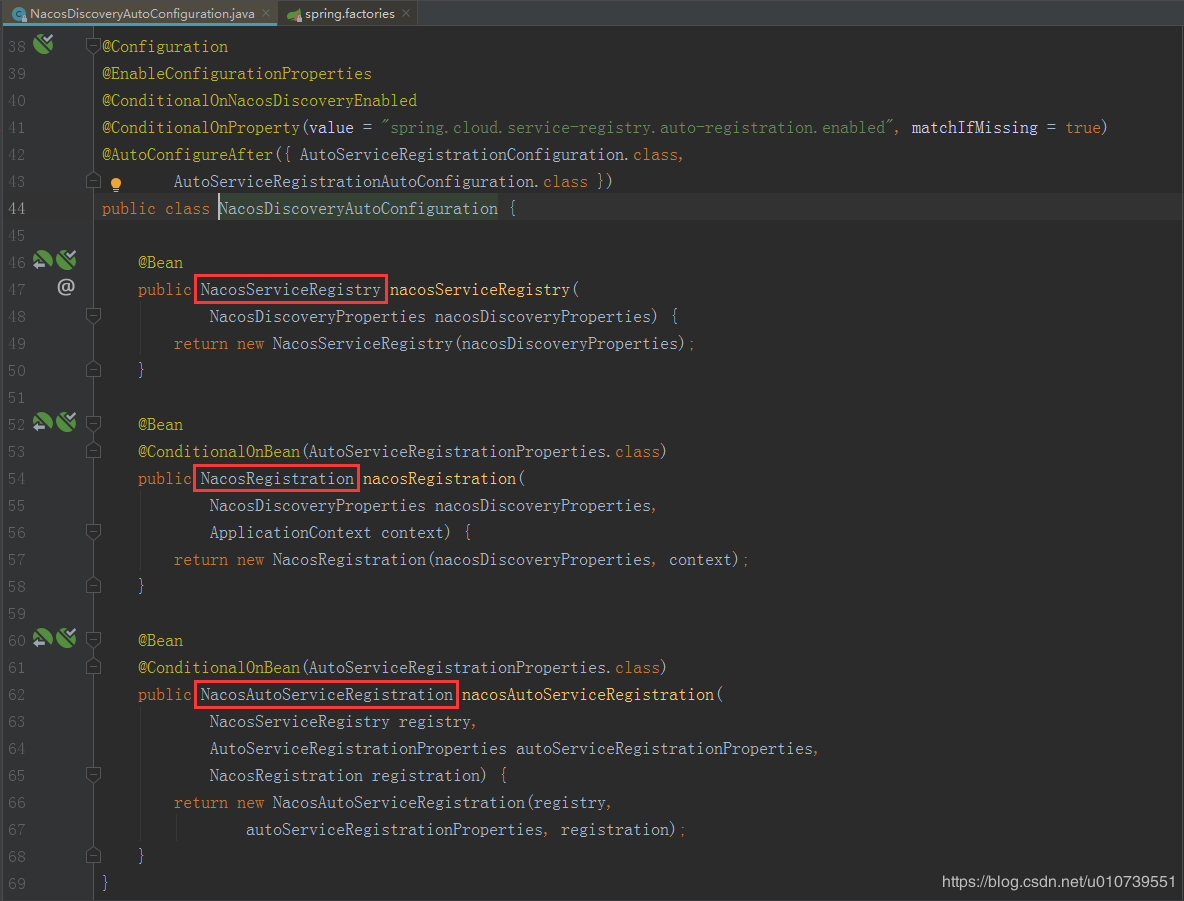The height and width of the screenshot is (901, 1184).
Task: Collapse fold marker at line 48
Action: click(93, 316)
